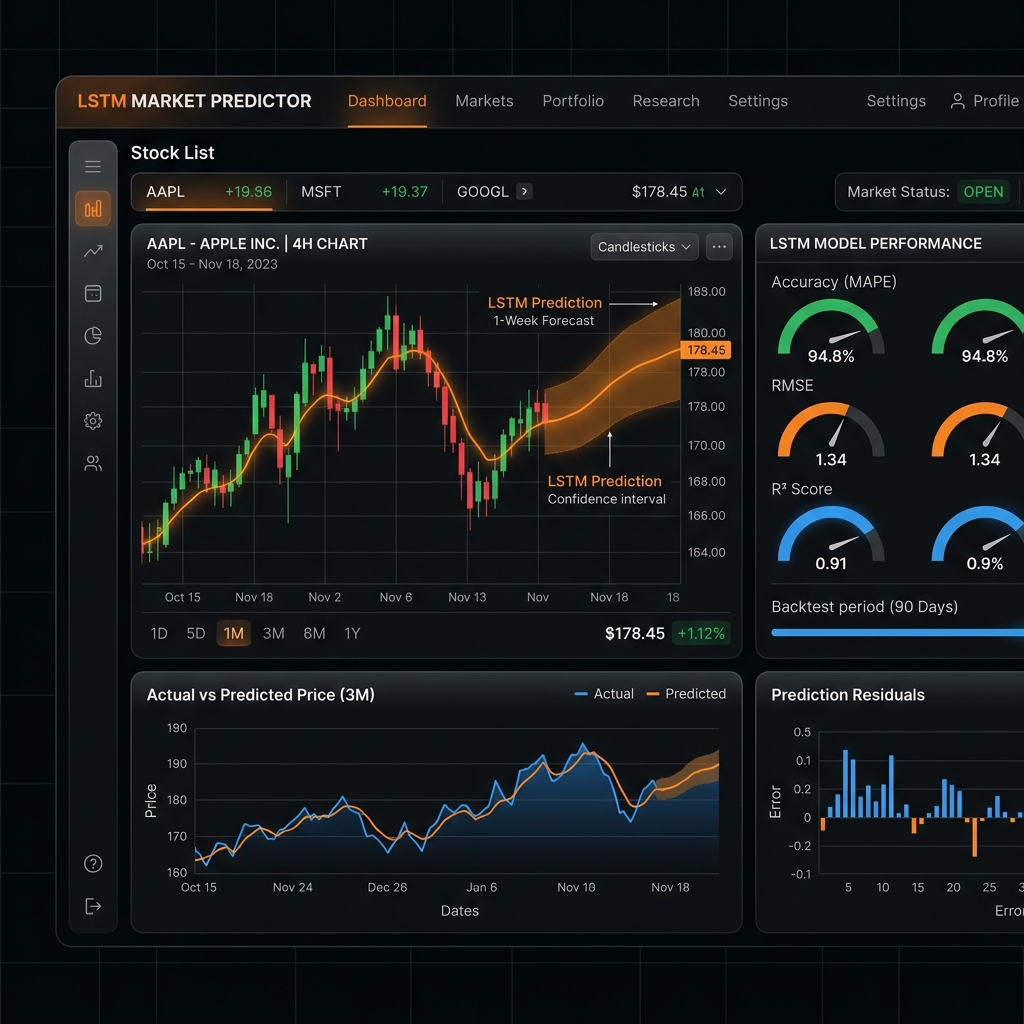The image size is (1024, 1024).
Task: Open the Research tab
Action: [x=665, y=101]
